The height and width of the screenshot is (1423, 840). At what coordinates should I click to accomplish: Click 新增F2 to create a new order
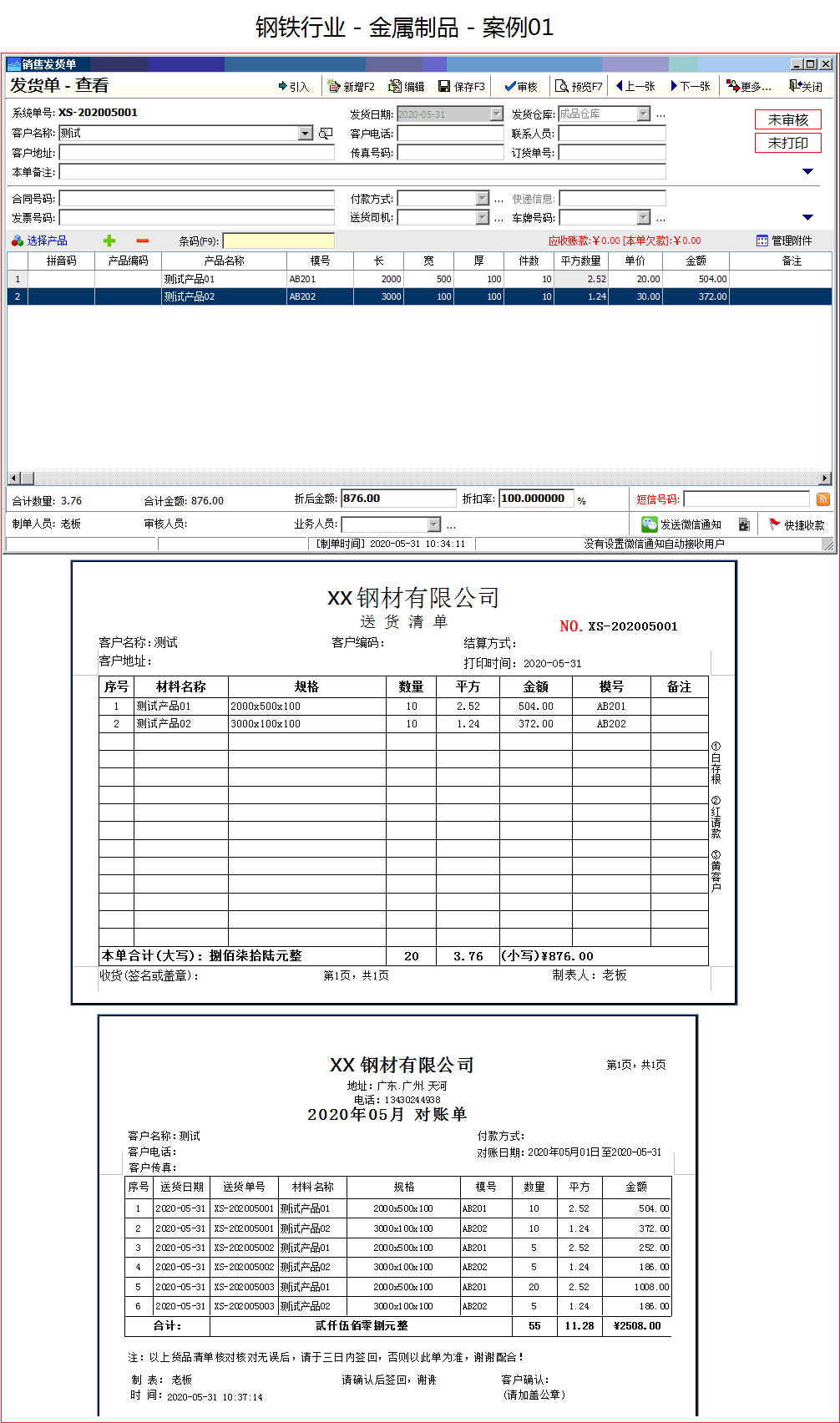click(x=352, y=87)
